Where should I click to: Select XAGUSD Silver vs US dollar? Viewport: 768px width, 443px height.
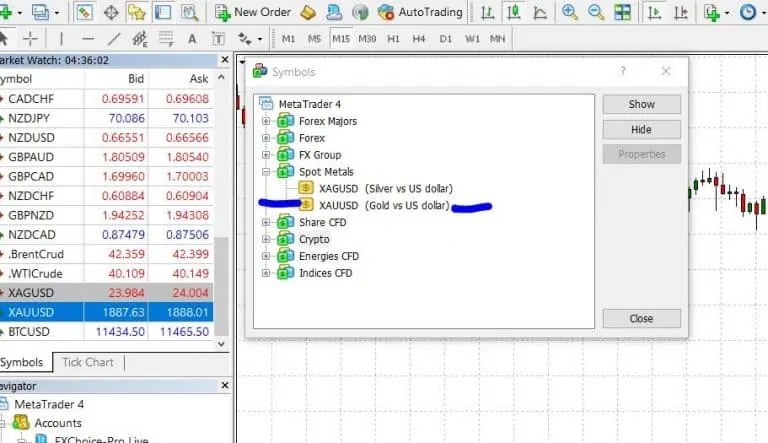click(x=386, y=188)
